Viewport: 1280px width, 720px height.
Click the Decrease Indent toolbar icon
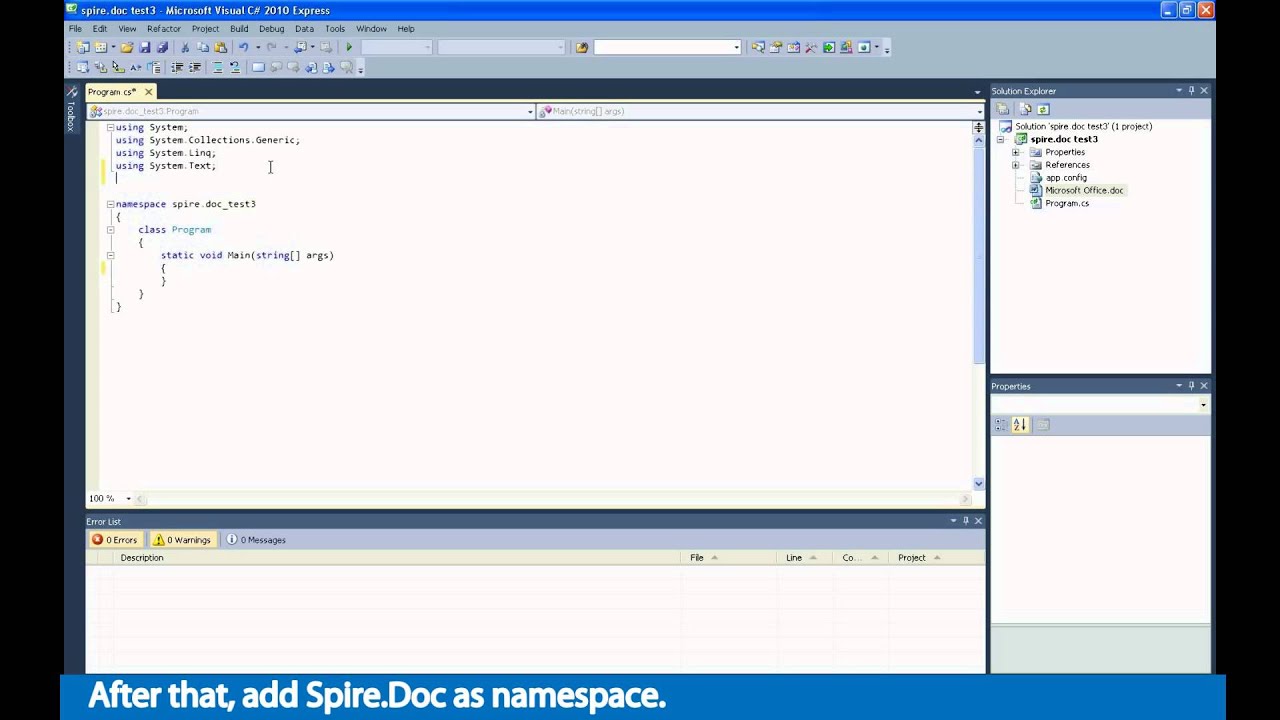(177, 67)
